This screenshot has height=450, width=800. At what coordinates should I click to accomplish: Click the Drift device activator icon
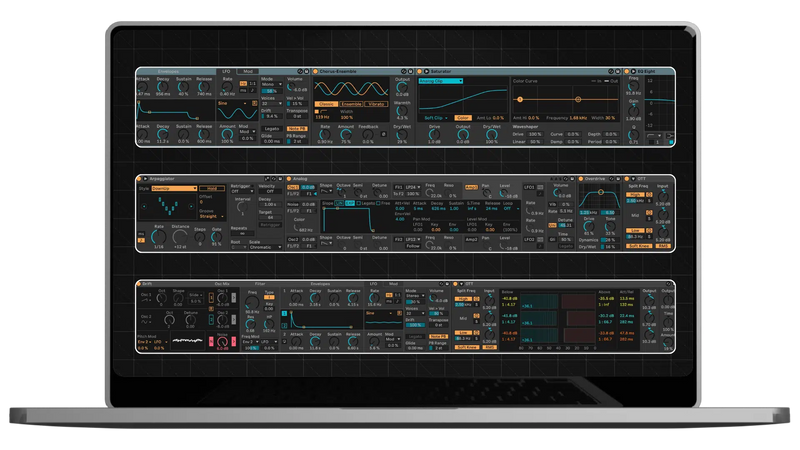tap(141, 284)
